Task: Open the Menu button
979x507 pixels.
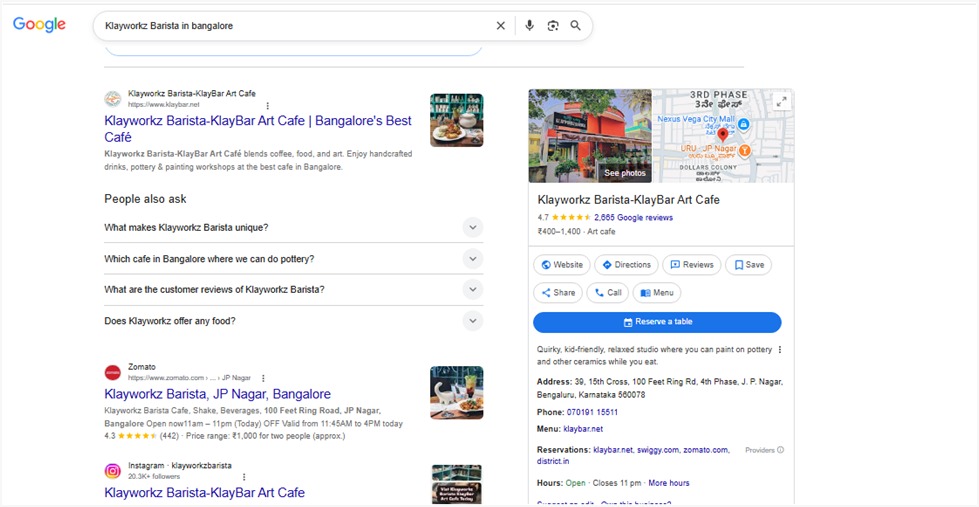Action: [657, 293]
